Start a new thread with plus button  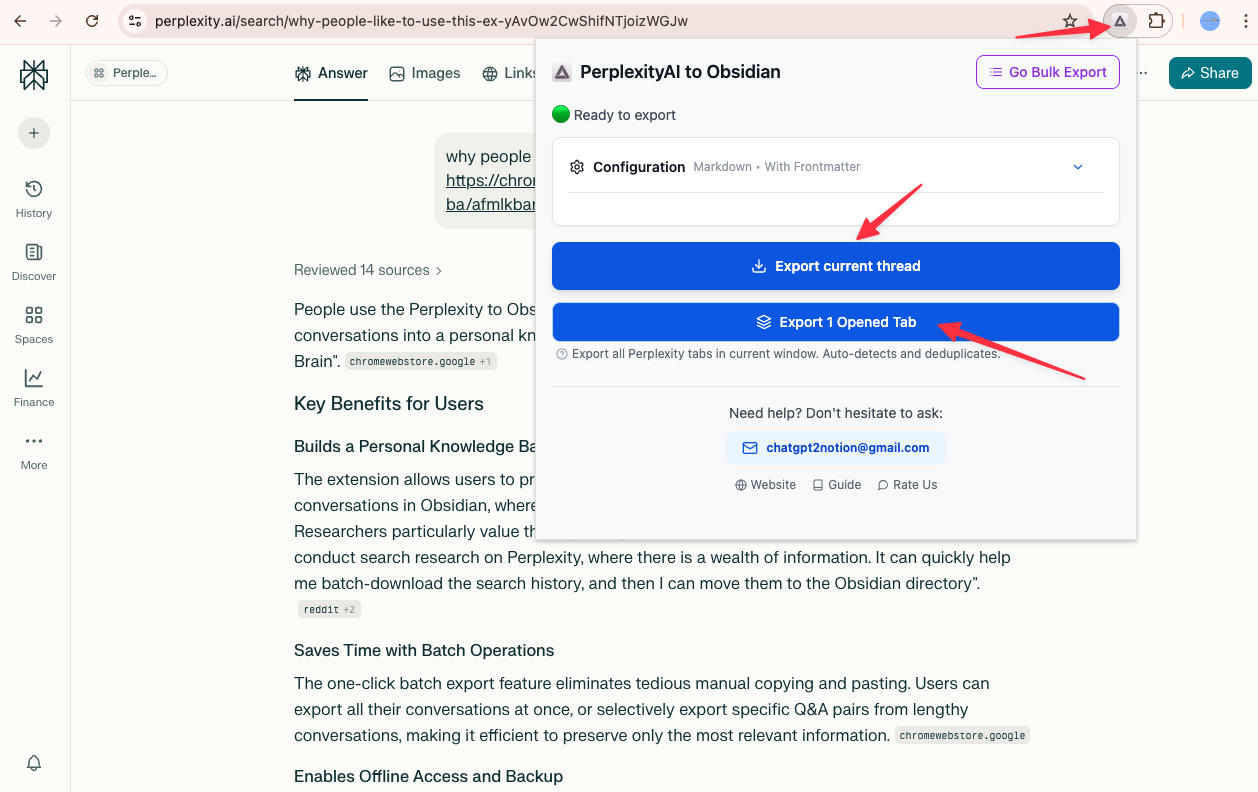pyautogui.click(x=34, y=133)
